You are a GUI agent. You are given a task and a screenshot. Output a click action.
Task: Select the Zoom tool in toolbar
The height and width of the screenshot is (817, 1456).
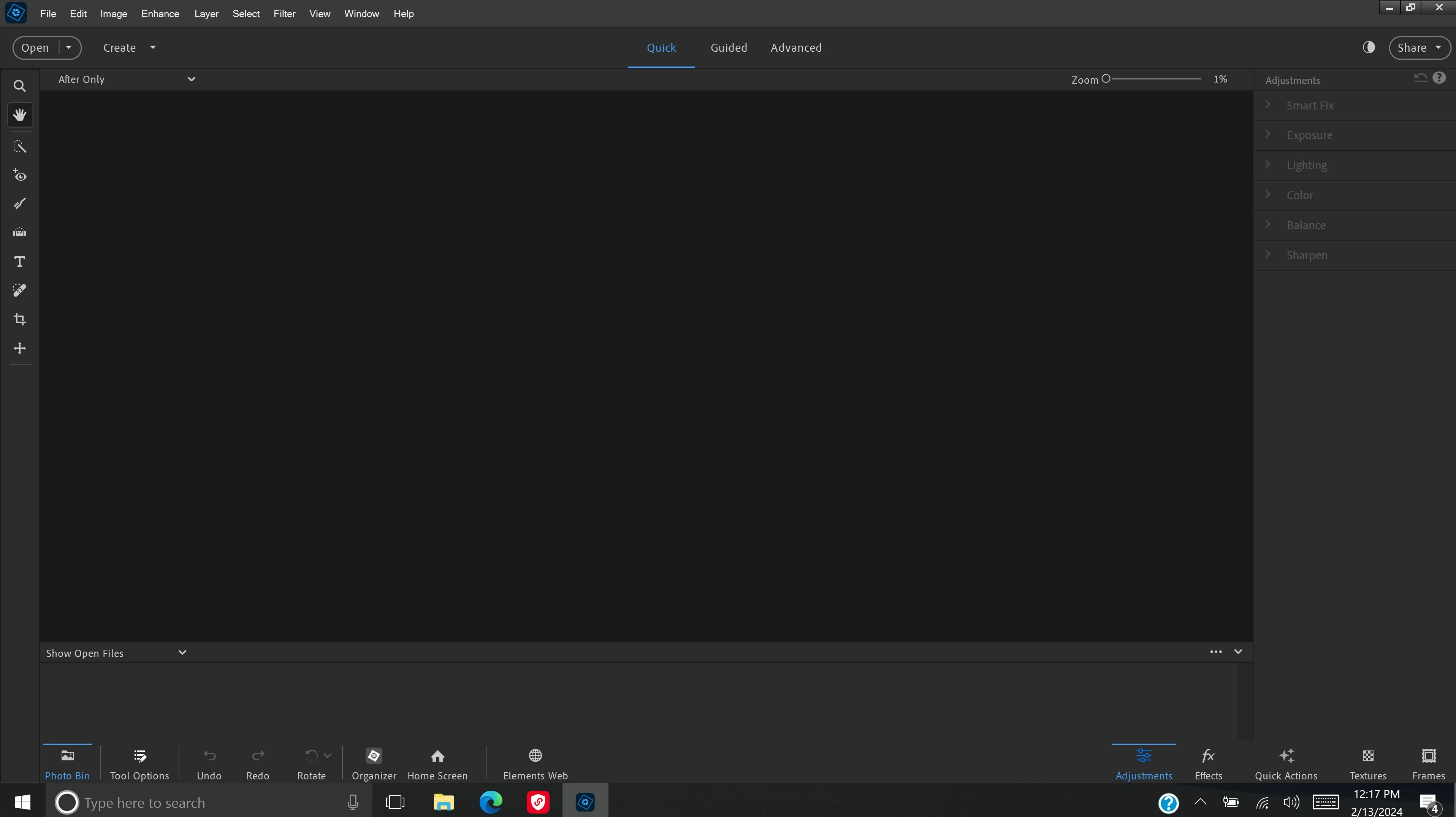coord(20,86)
